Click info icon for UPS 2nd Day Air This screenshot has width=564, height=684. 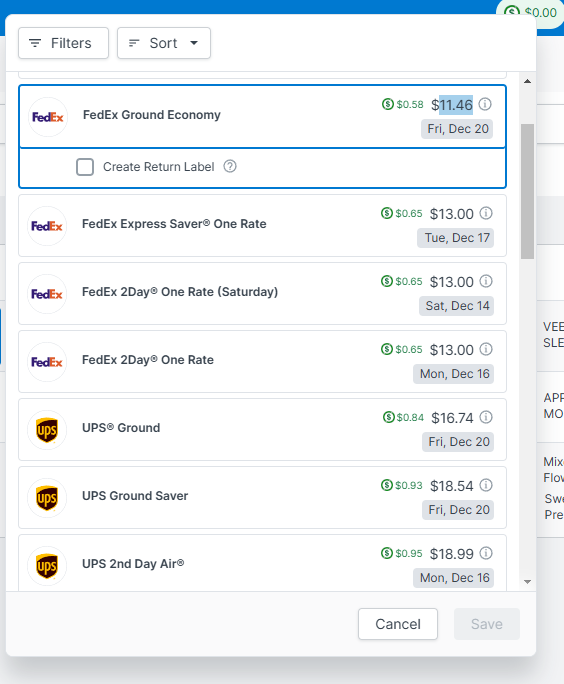point(485,553)
